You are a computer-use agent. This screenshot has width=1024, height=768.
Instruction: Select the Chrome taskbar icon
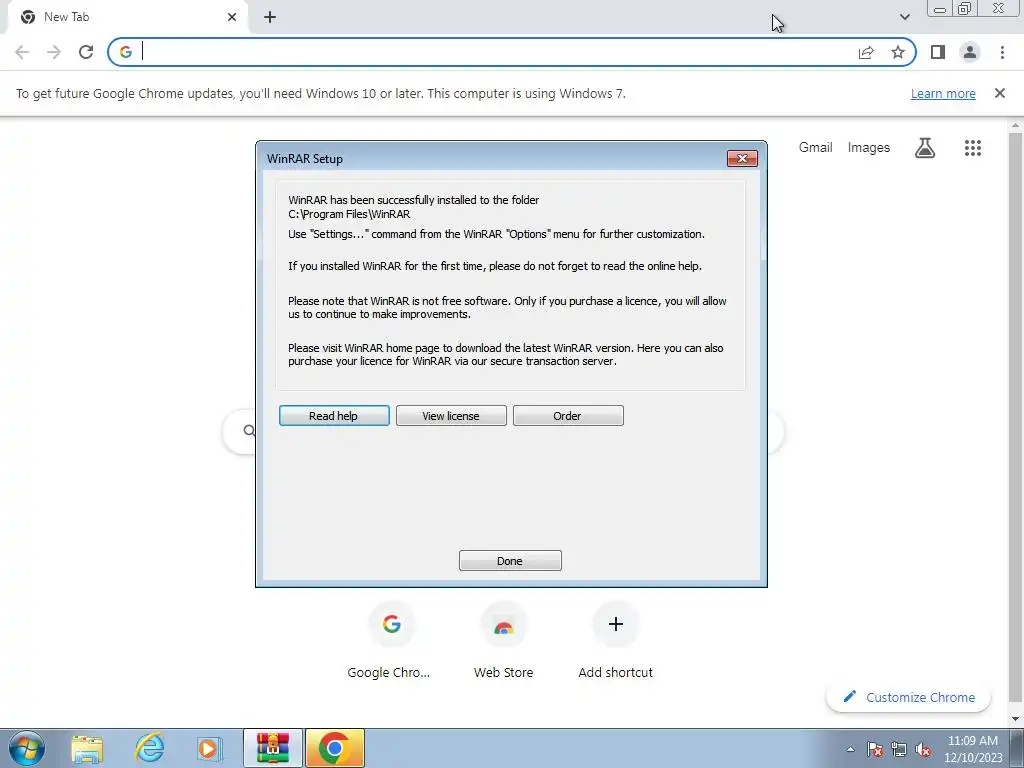click(x=334, y=748)
